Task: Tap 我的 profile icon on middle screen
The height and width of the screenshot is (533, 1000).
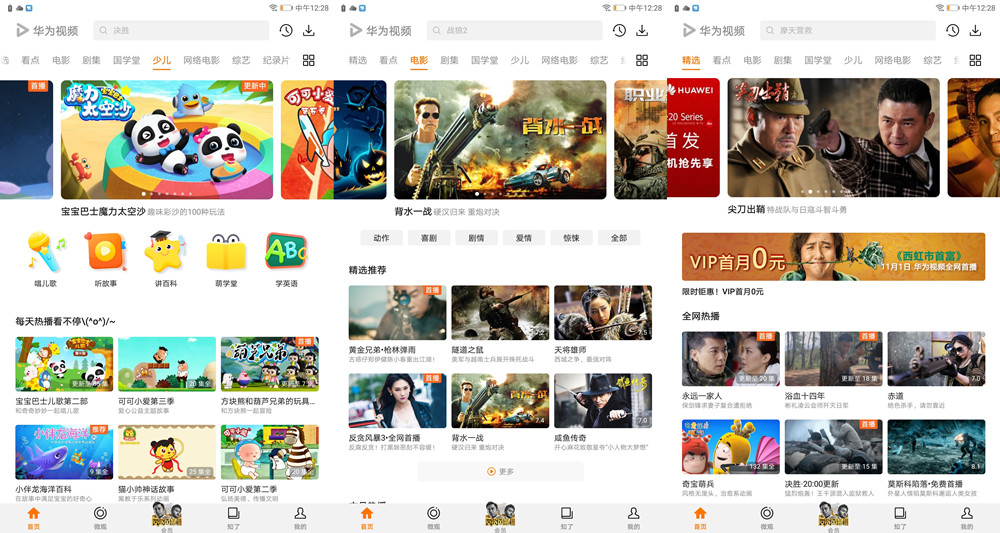Action: point(634,514)
